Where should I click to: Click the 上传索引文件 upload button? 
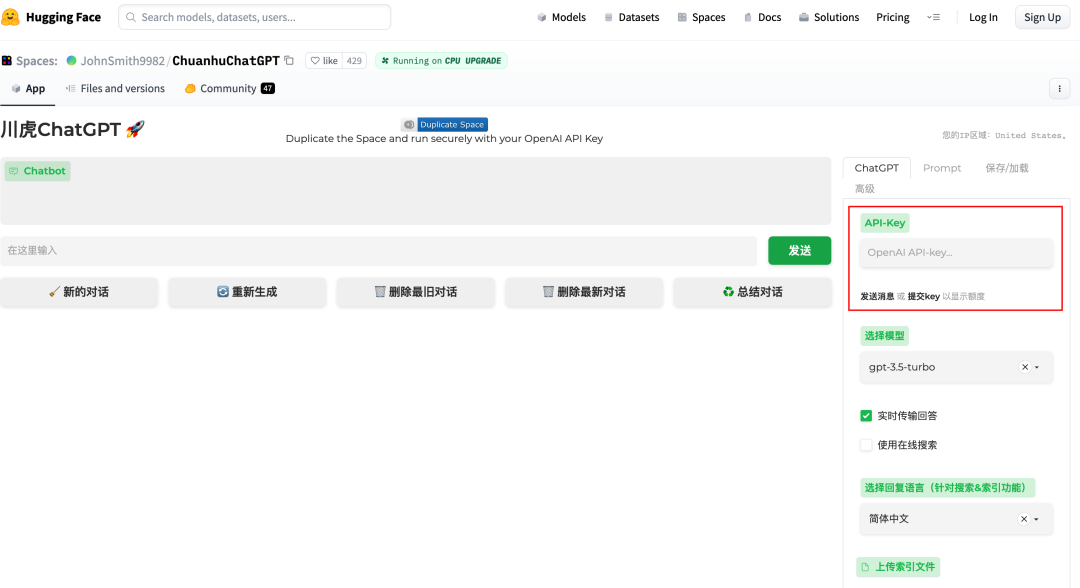tap(898, 567)
